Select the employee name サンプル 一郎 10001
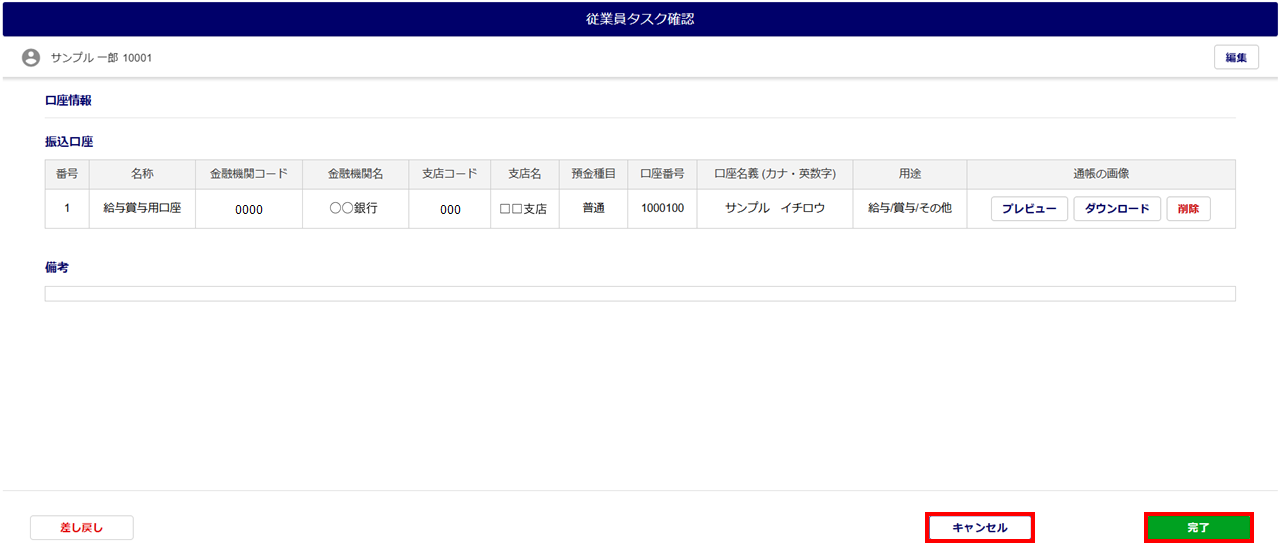The height and width of the screenshot is (556, 1280). coord(101,58)
